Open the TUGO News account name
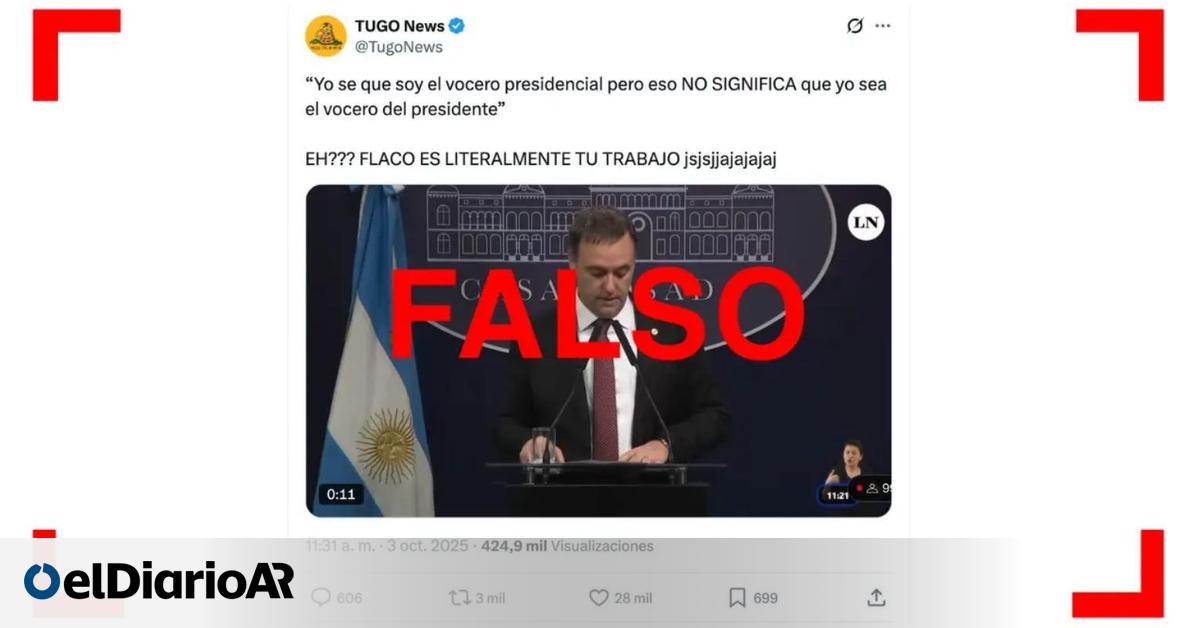Screen dimensions: 1200x628 tap(400, 26)
